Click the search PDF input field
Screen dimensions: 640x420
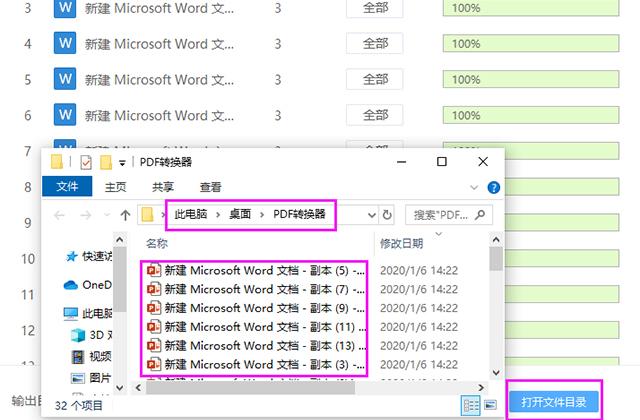pyautogui.click(x=449, y=215)
